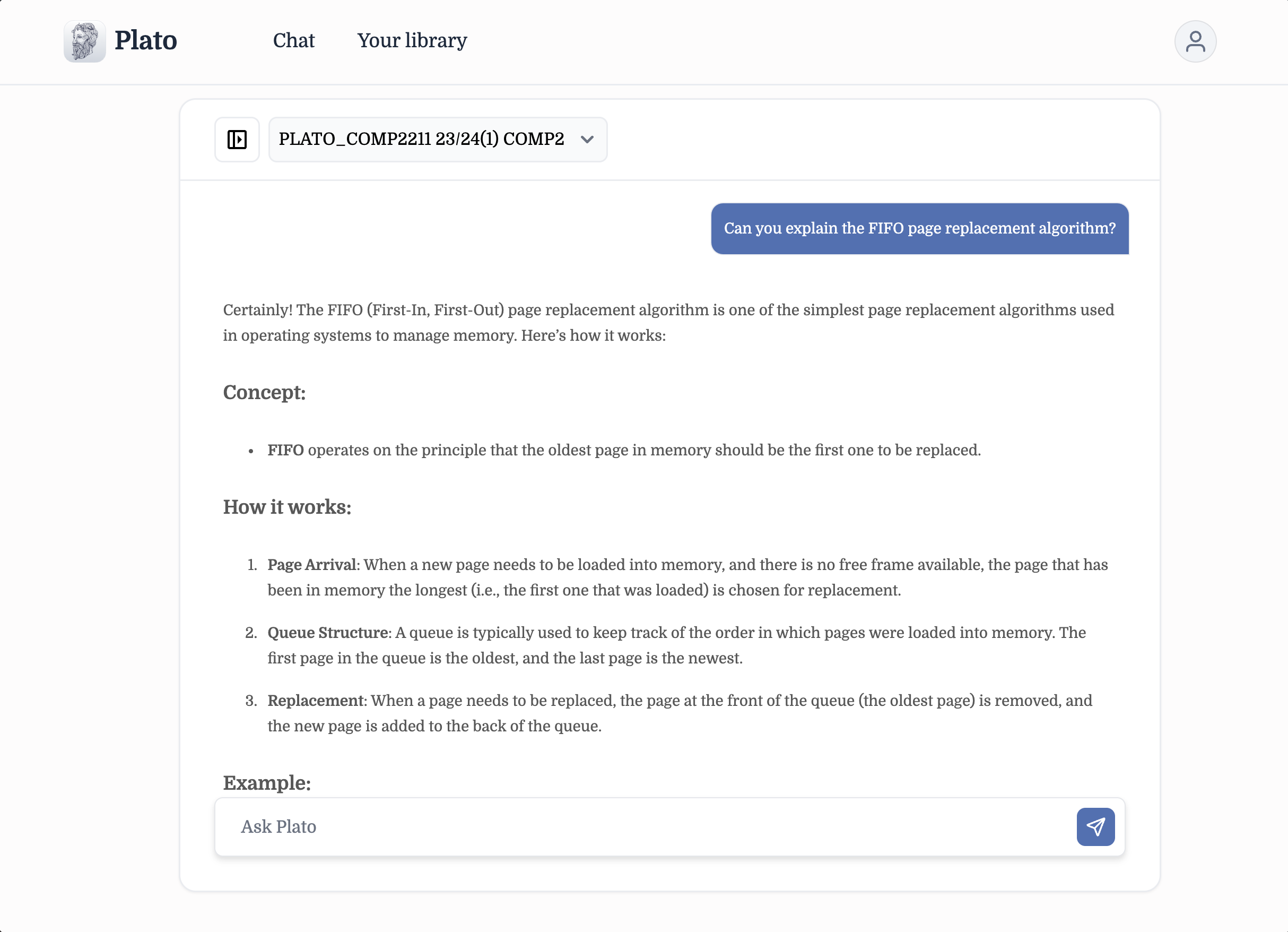Click the Plato brand name link
The height and width of the screenshot is (932, 1288).
pos(146,40)
